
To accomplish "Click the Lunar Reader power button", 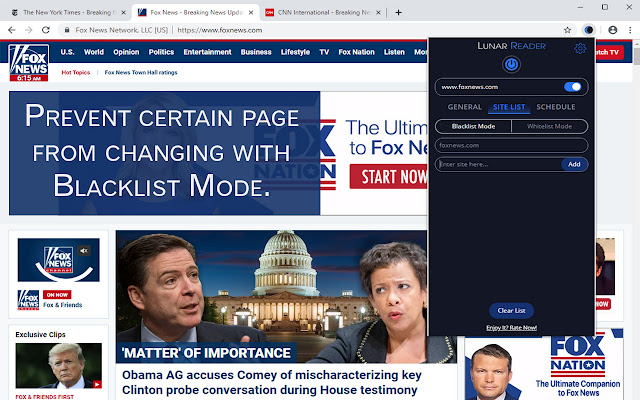I will [x=511, y=64].
